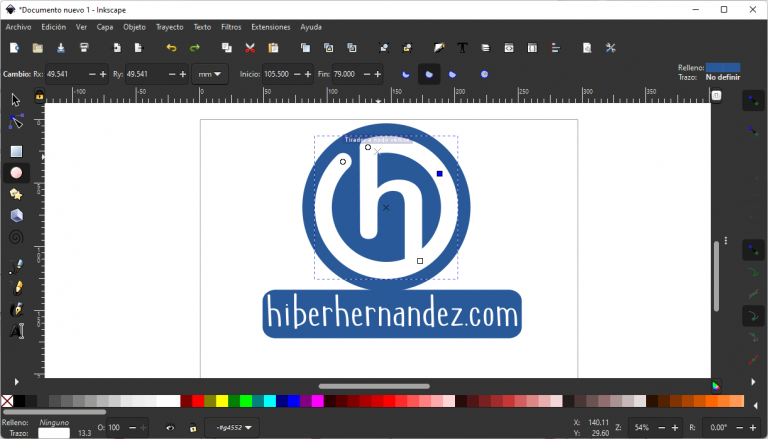Open the mm units dropdown

pyautogui.click(x=211, y=74)
